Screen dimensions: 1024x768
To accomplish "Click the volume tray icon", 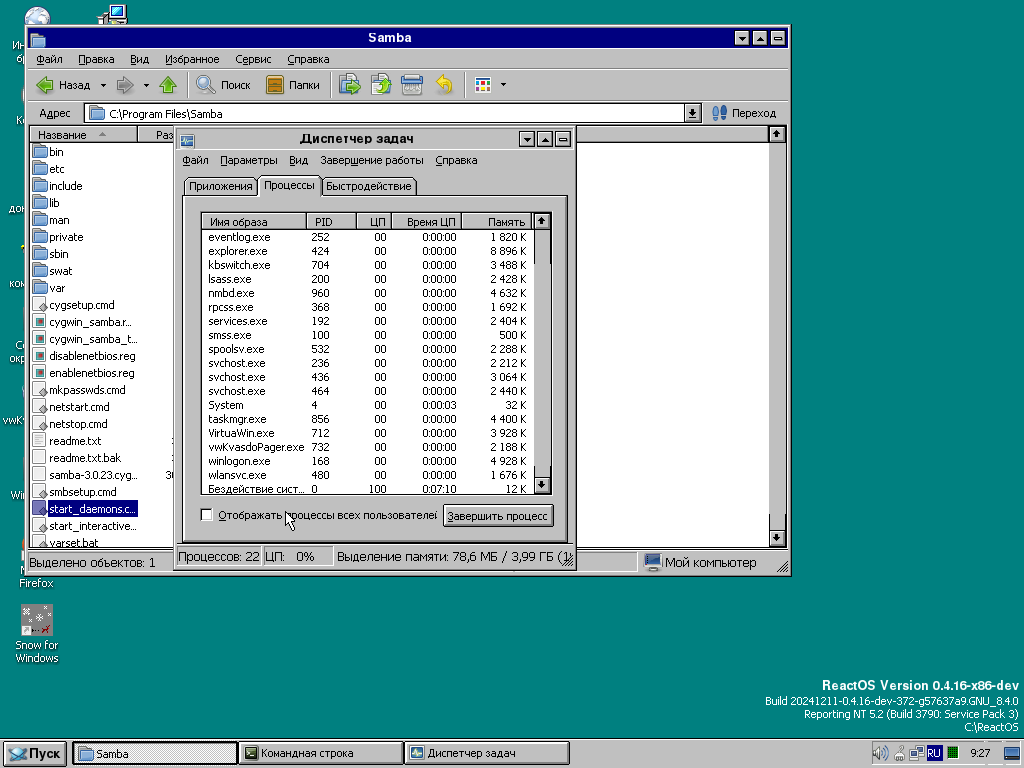I will coord(880,753).
